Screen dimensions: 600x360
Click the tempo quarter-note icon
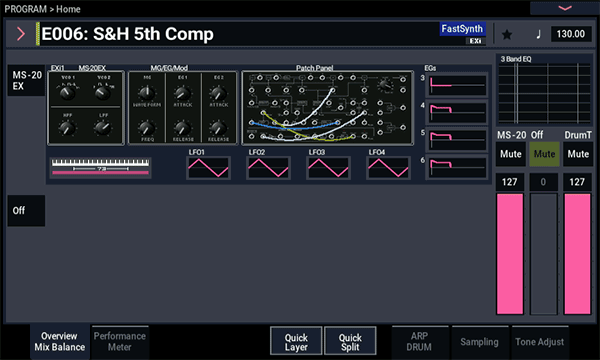(x=538, y=34)
